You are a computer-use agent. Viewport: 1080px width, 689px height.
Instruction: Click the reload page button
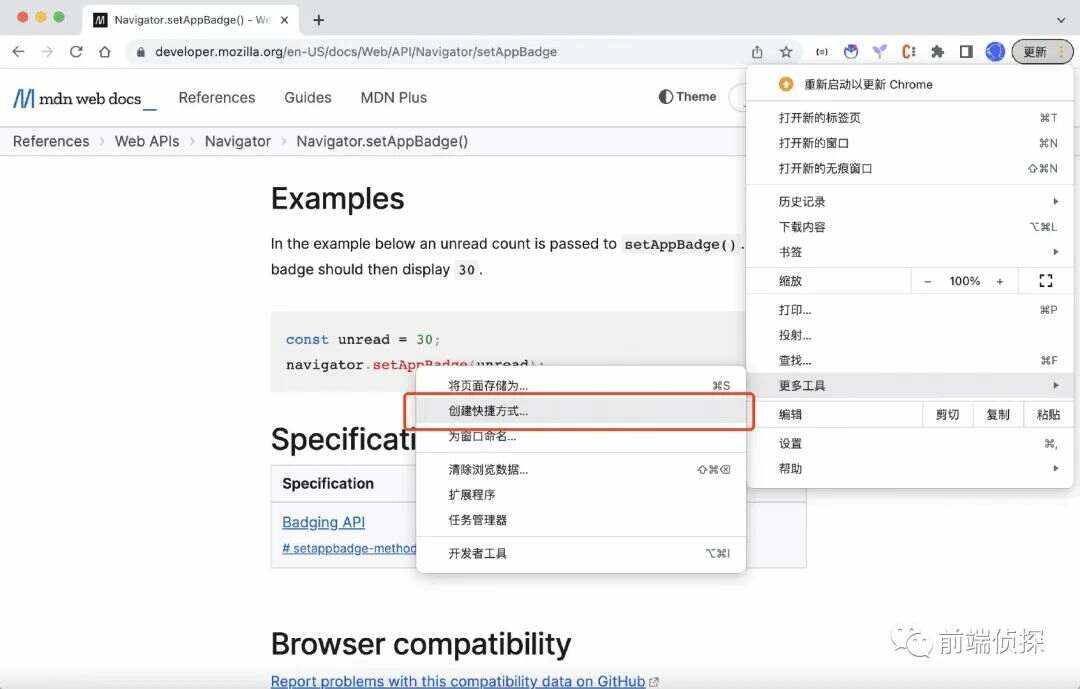point(76,52)
